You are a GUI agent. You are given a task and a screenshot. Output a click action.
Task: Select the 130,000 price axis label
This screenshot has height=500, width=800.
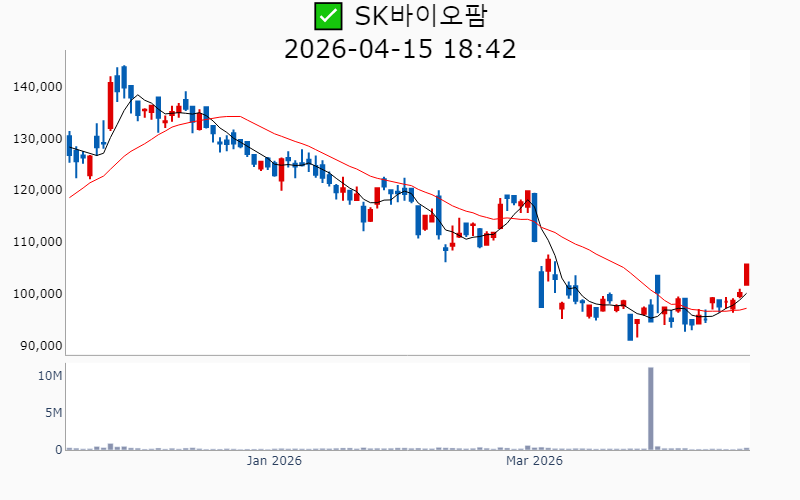point(38,139)
